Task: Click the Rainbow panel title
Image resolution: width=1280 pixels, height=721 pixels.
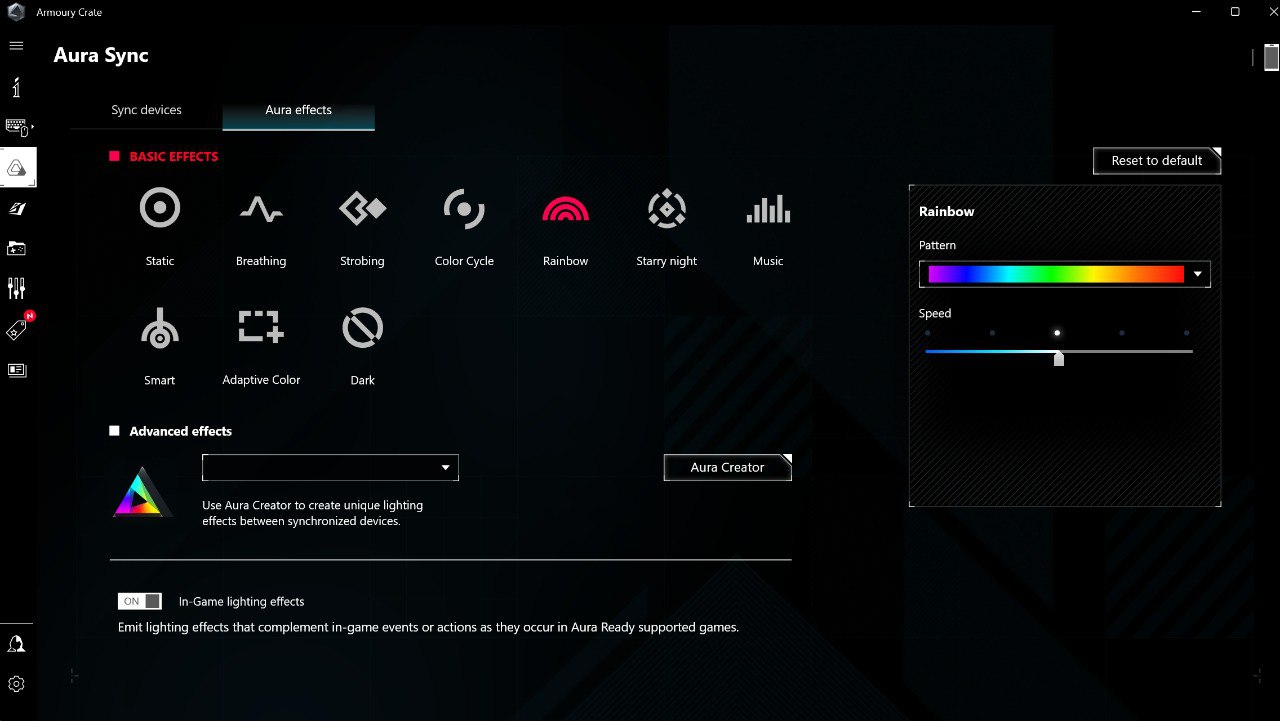Action: [x=946, y=211]
